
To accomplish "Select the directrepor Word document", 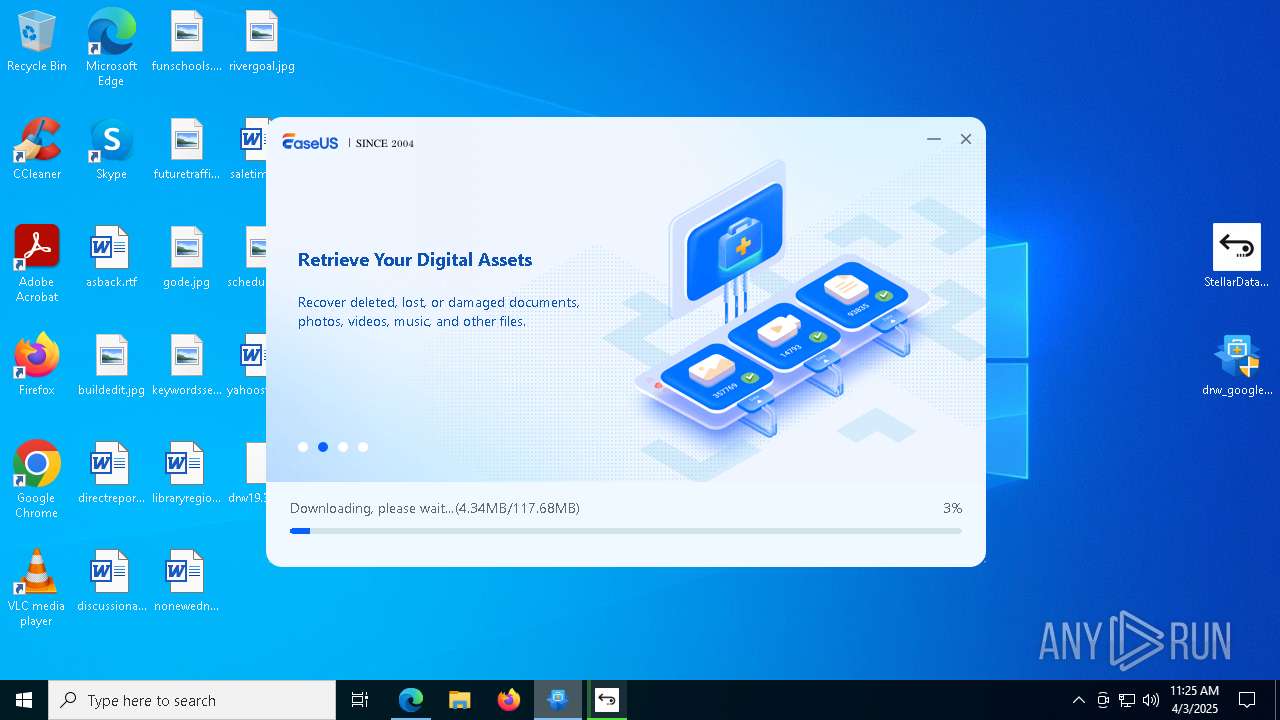I will tap(111, 474).
